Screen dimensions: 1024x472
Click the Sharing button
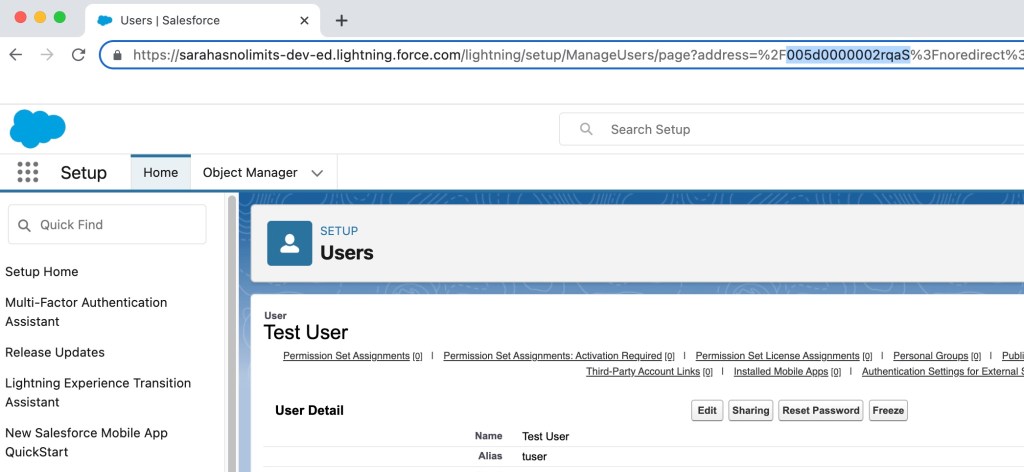750,411
